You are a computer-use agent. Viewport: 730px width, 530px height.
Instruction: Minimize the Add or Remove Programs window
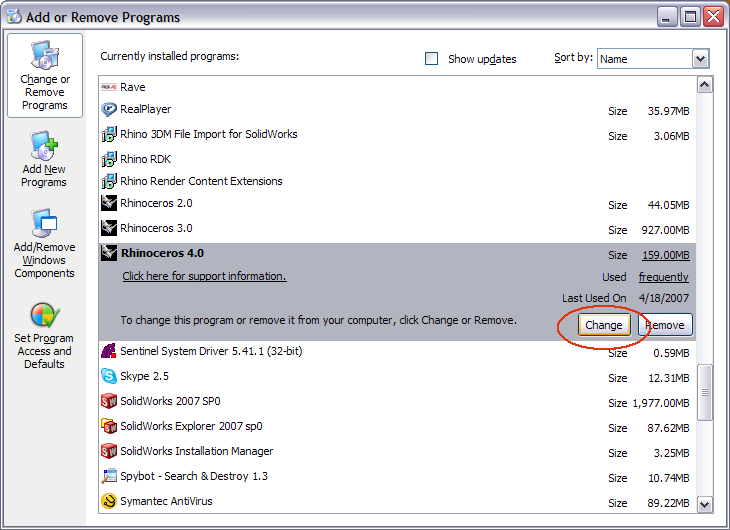(x=667, y=17)
